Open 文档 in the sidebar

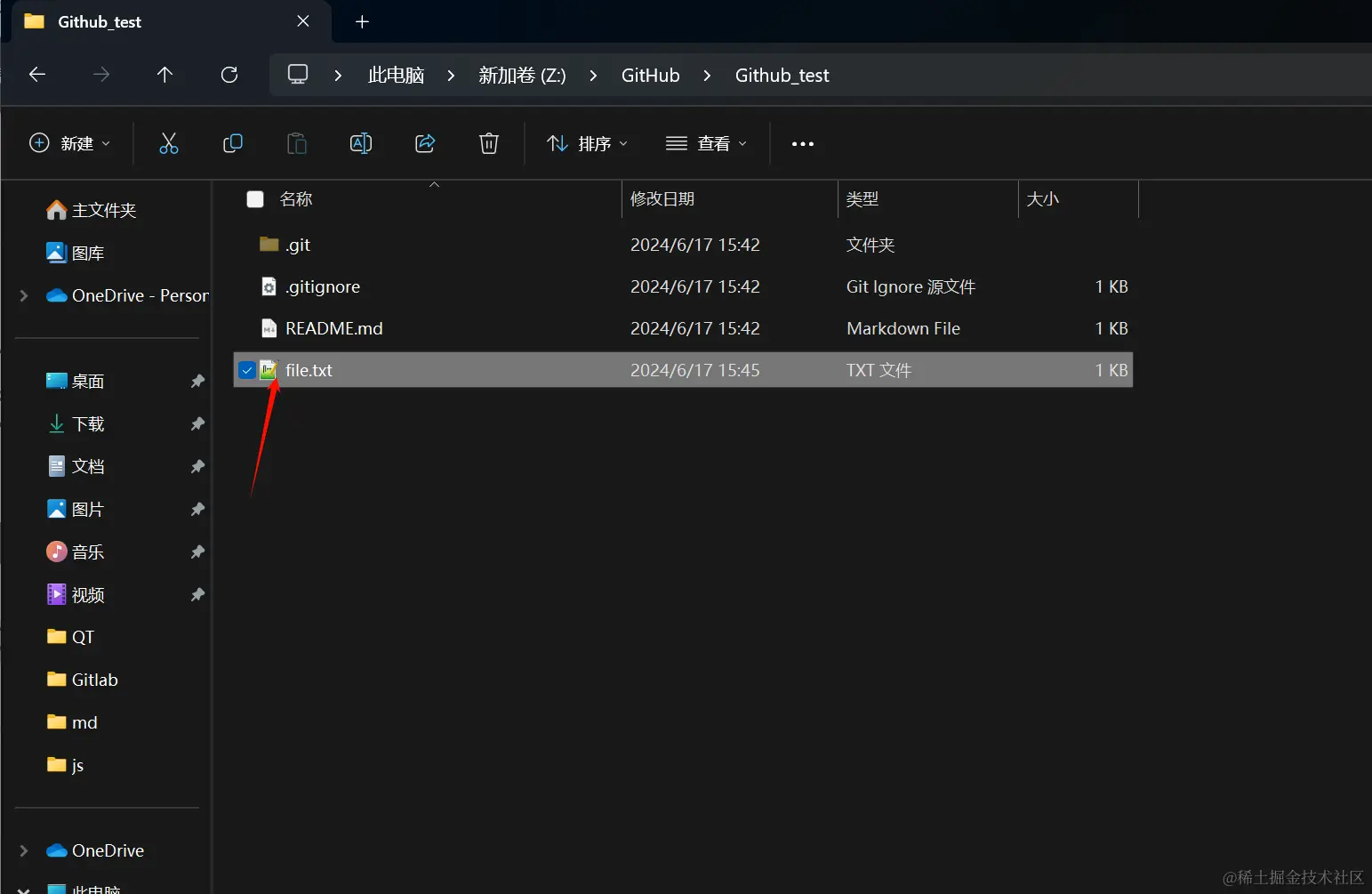(x=76, y=466)
